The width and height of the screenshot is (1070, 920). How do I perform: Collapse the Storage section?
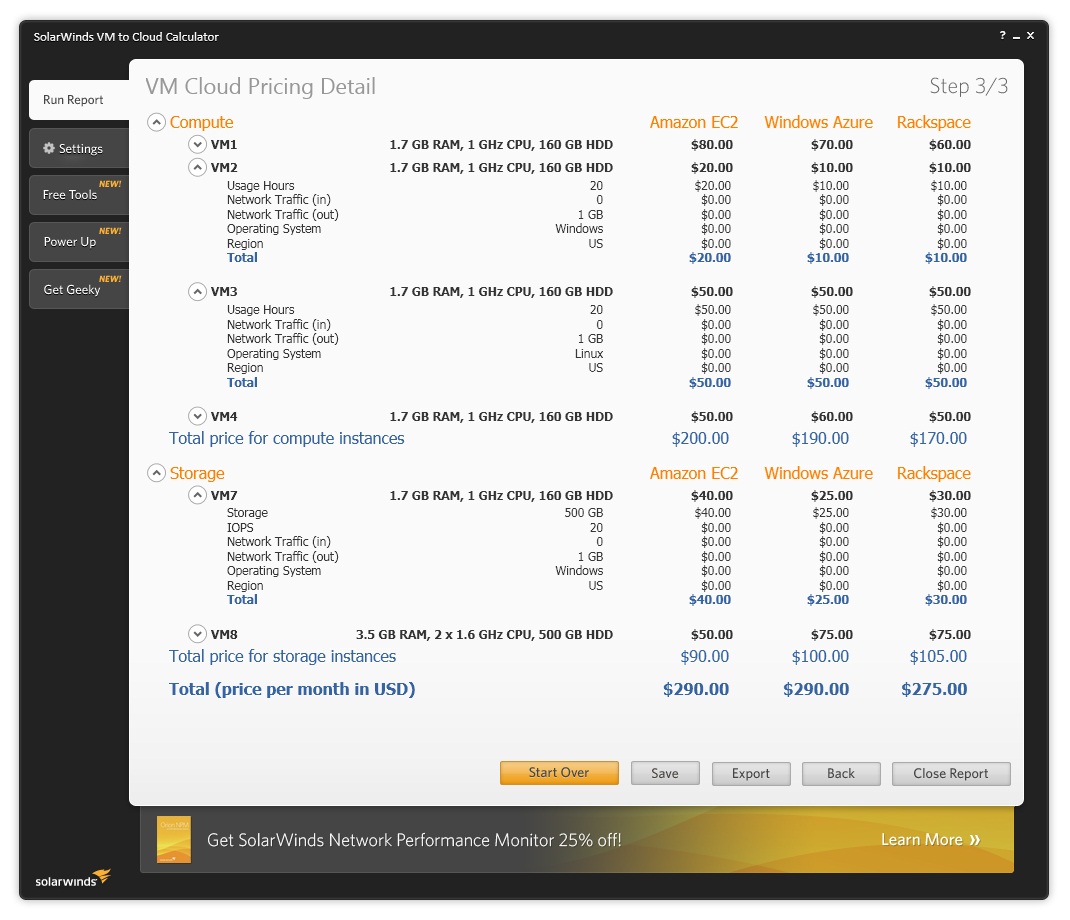(157, 472)
